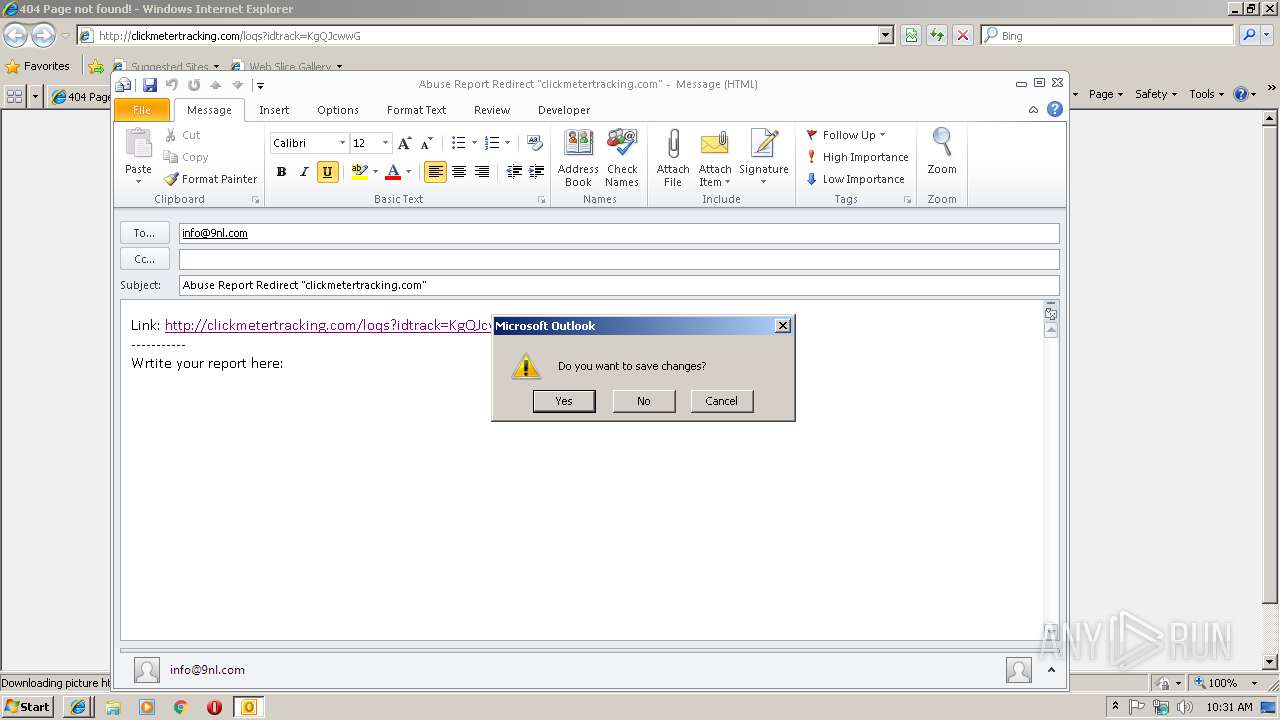The width and height of the screenshot is (1280, 720).
Task: Switch to the Developer tab
Action: click(x=564, y=110)
